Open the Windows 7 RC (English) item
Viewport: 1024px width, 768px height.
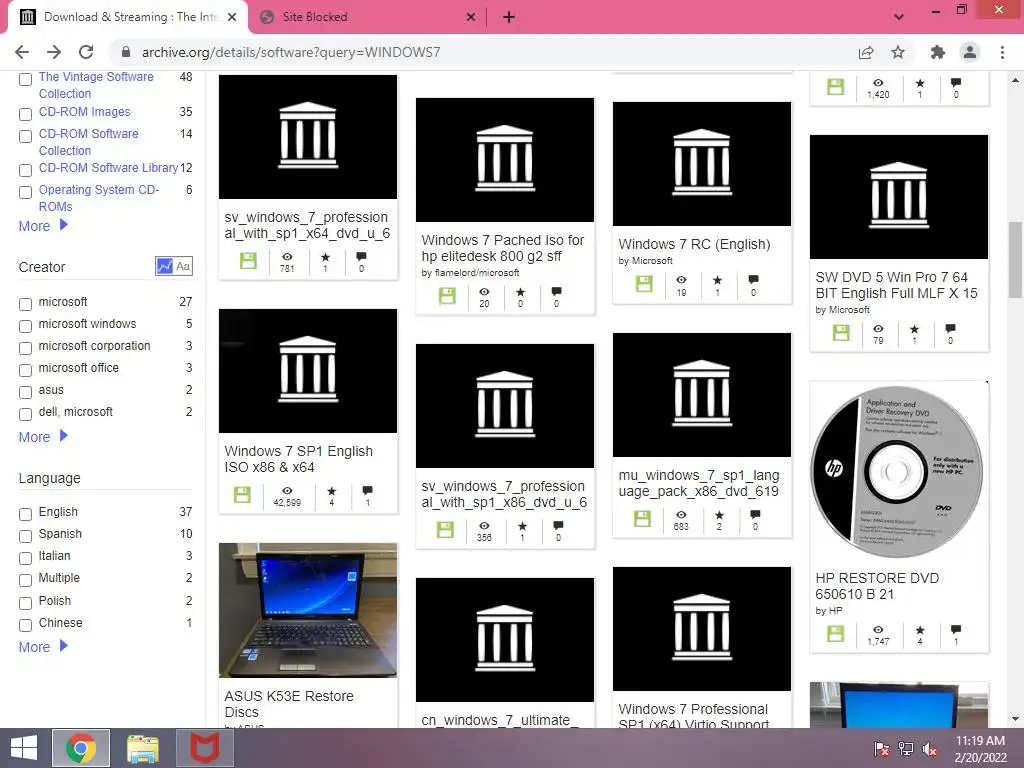point(694,244)
